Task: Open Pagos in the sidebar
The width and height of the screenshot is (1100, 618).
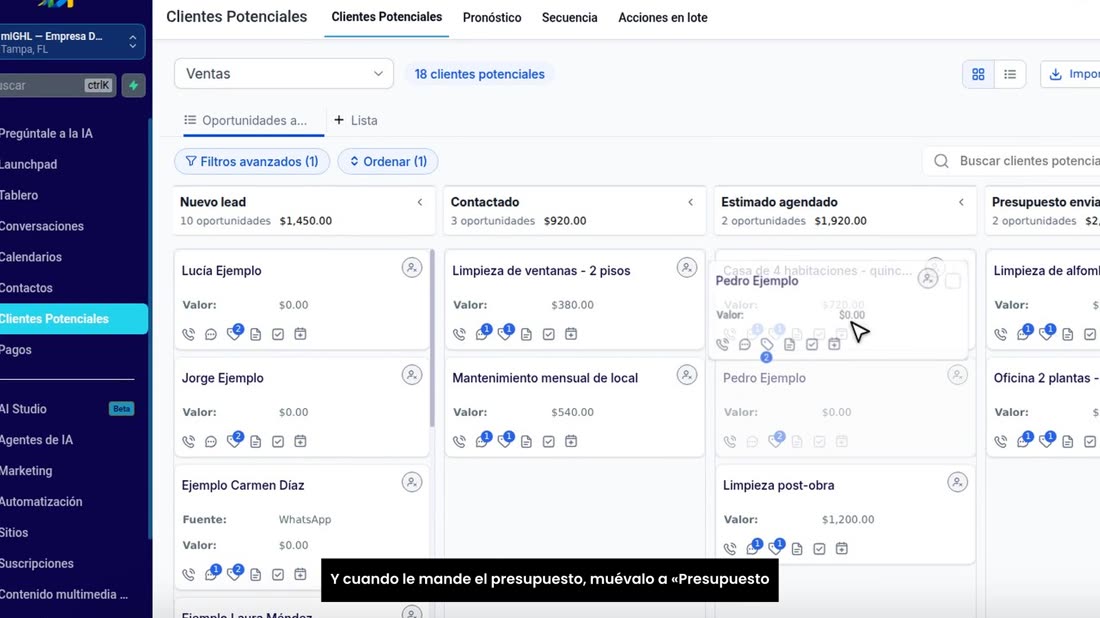Action: click(x=16, y=350)
